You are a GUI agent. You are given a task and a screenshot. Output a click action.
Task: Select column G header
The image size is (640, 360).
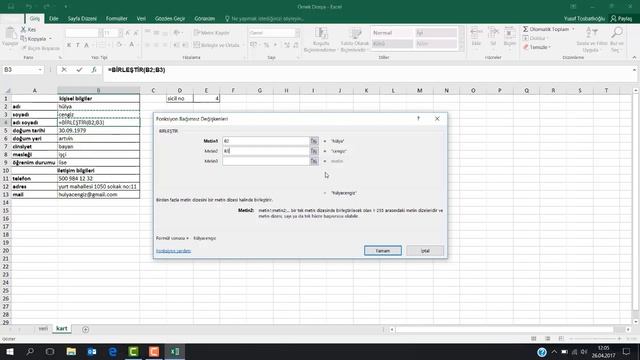tap(260, 91)
